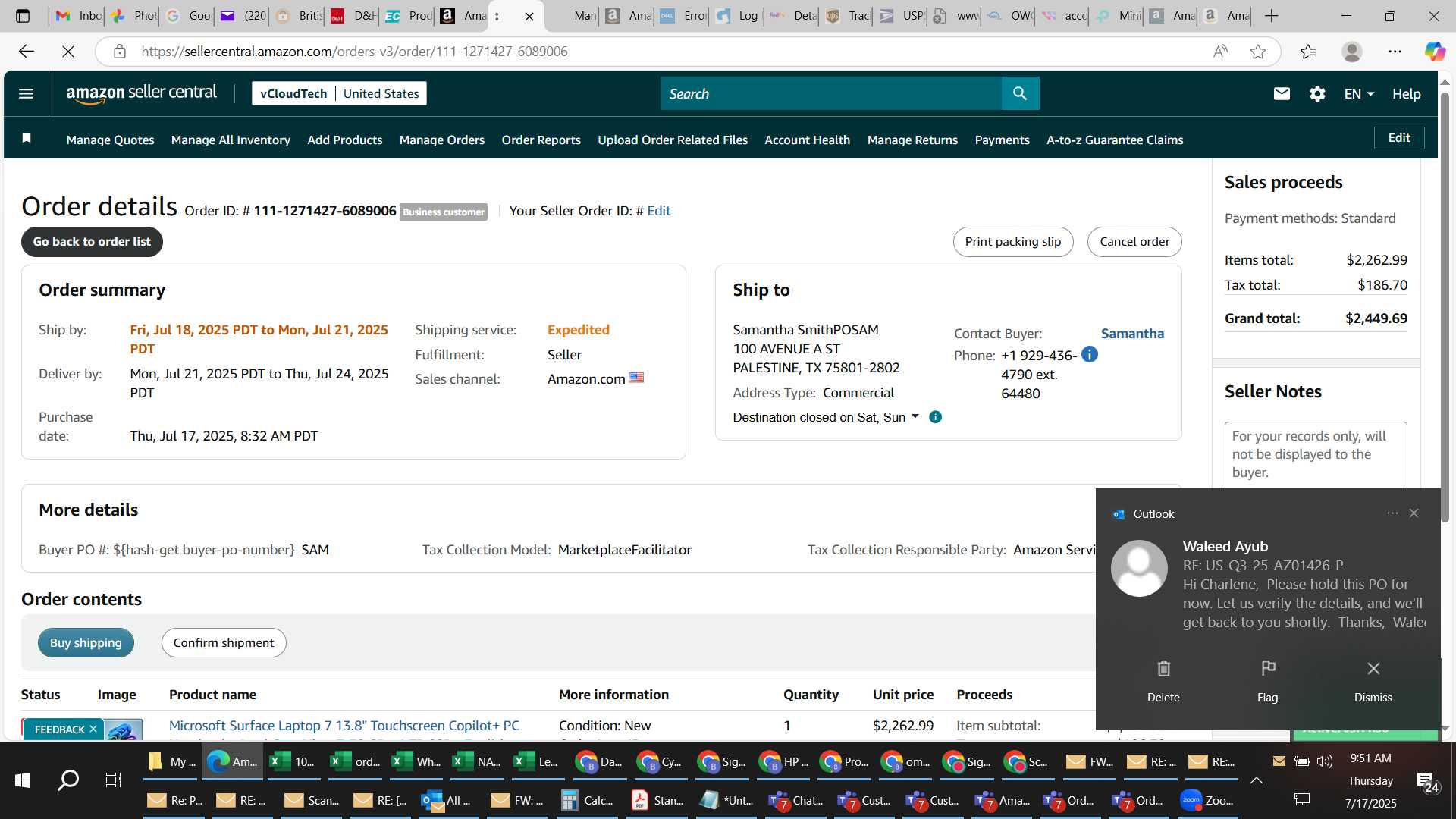
Task: Expand Destination closed on Sat, Sun dropdown
Action: point(915,416)
